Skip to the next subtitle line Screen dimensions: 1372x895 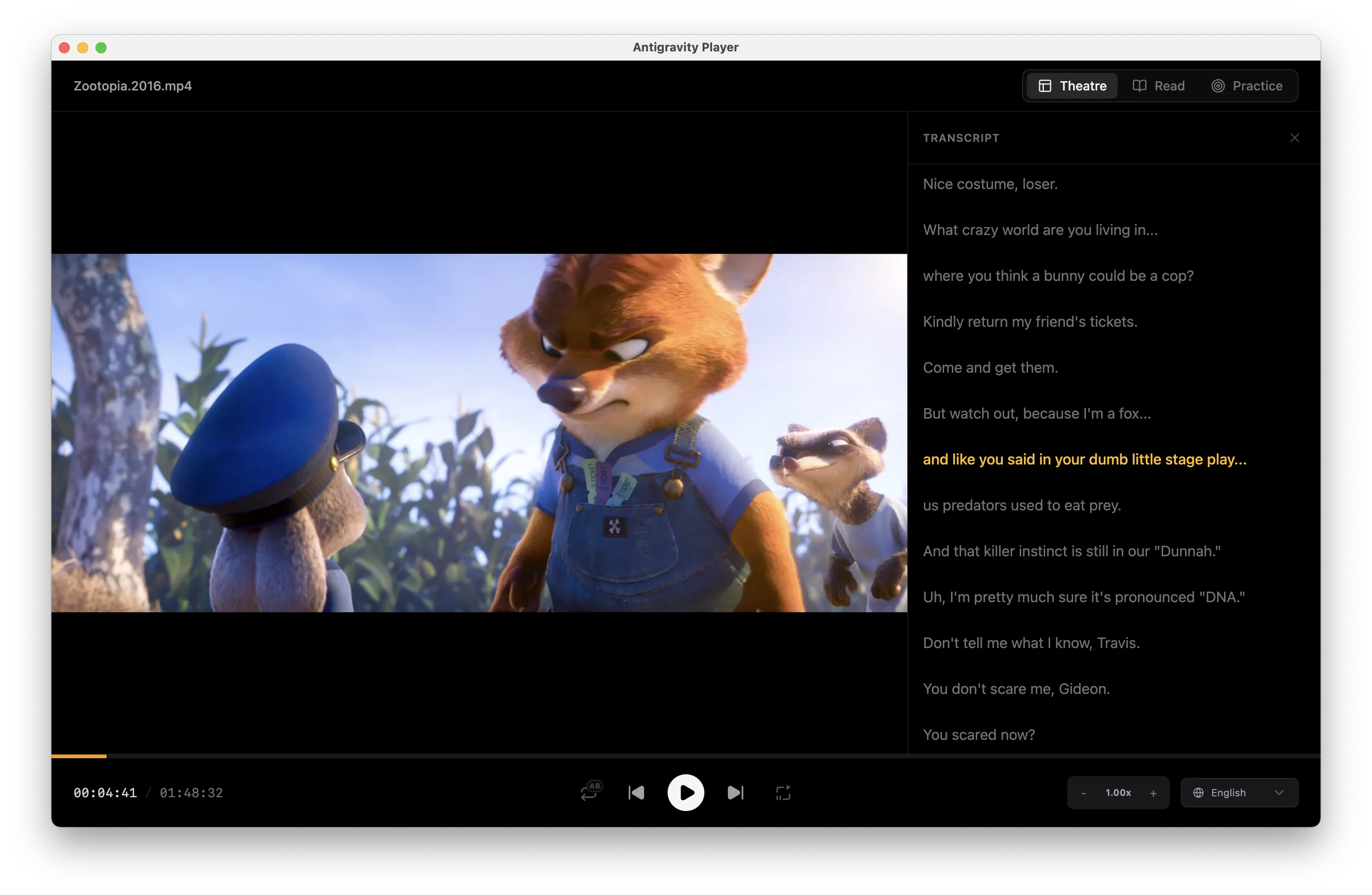735,792
